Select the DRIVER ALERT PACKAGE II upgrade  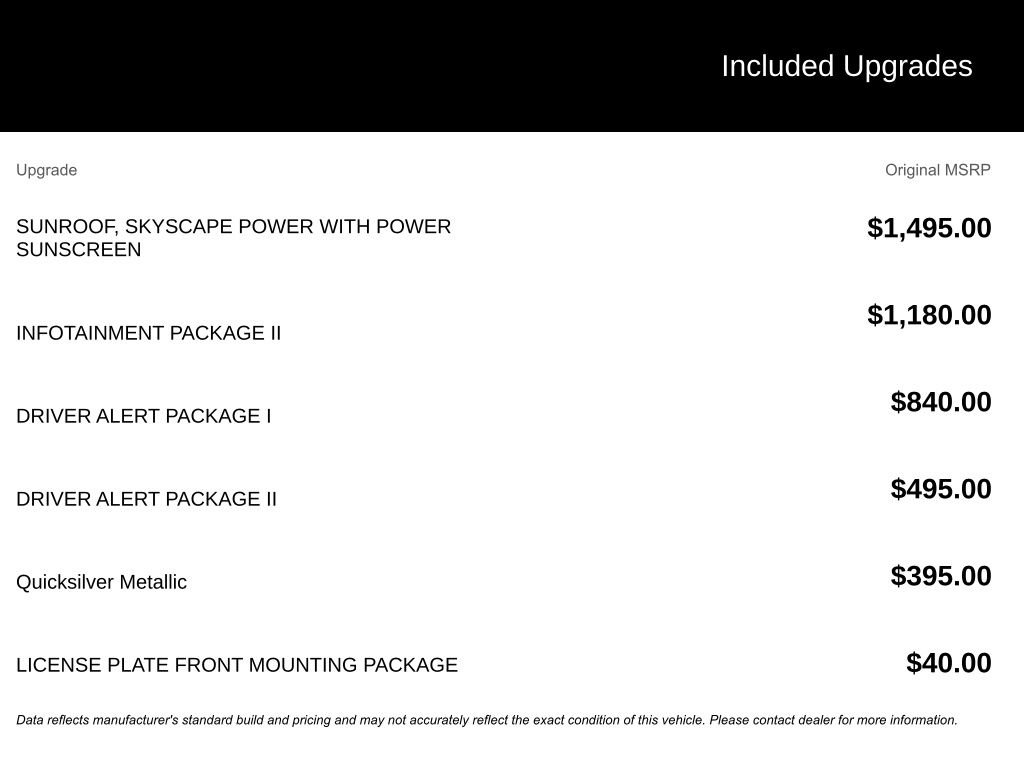[146, 499]
